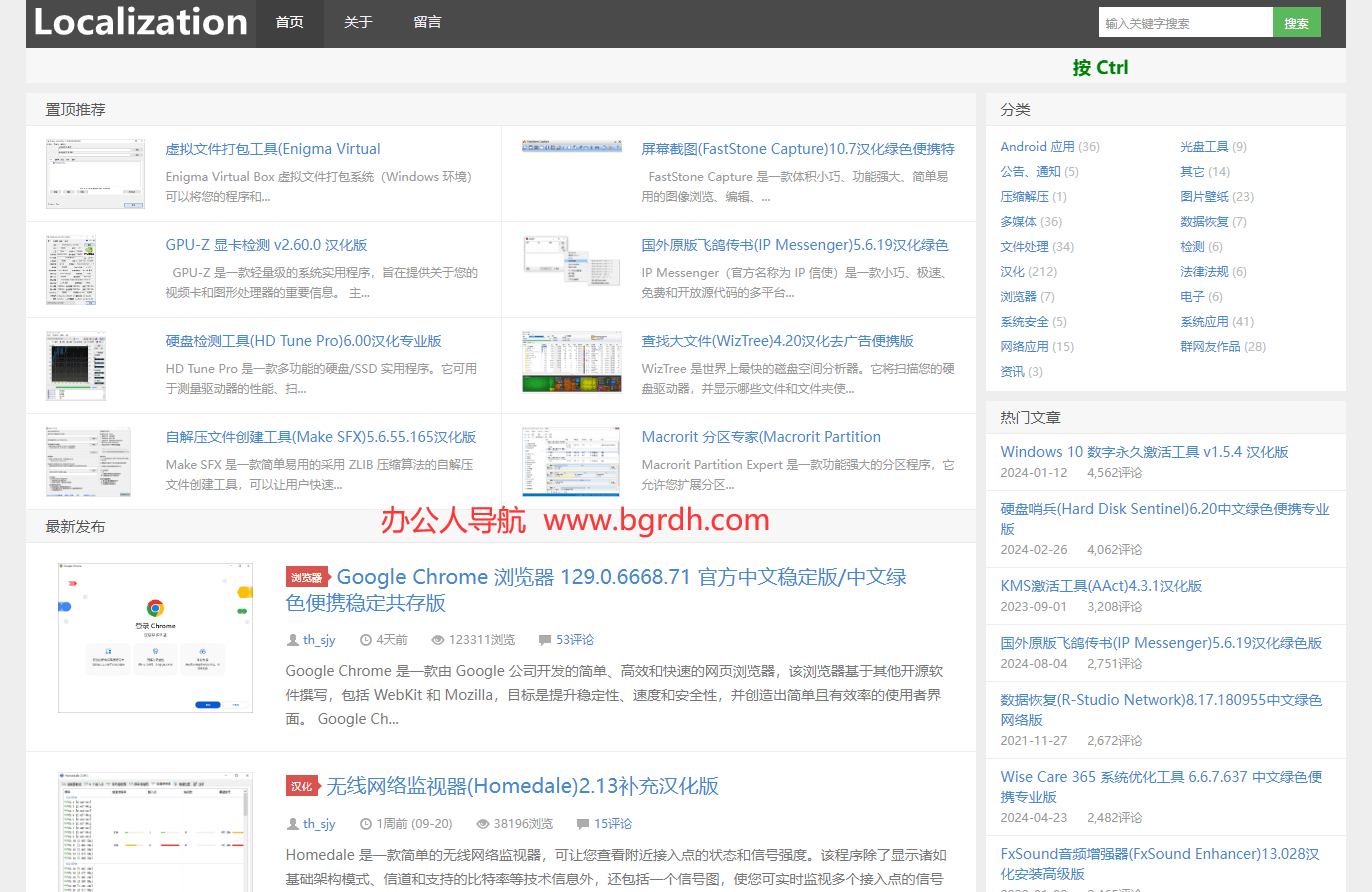Open the Macrorit Partition thumbnail
Screen dimensions: 1372x892
coord(571,462)
